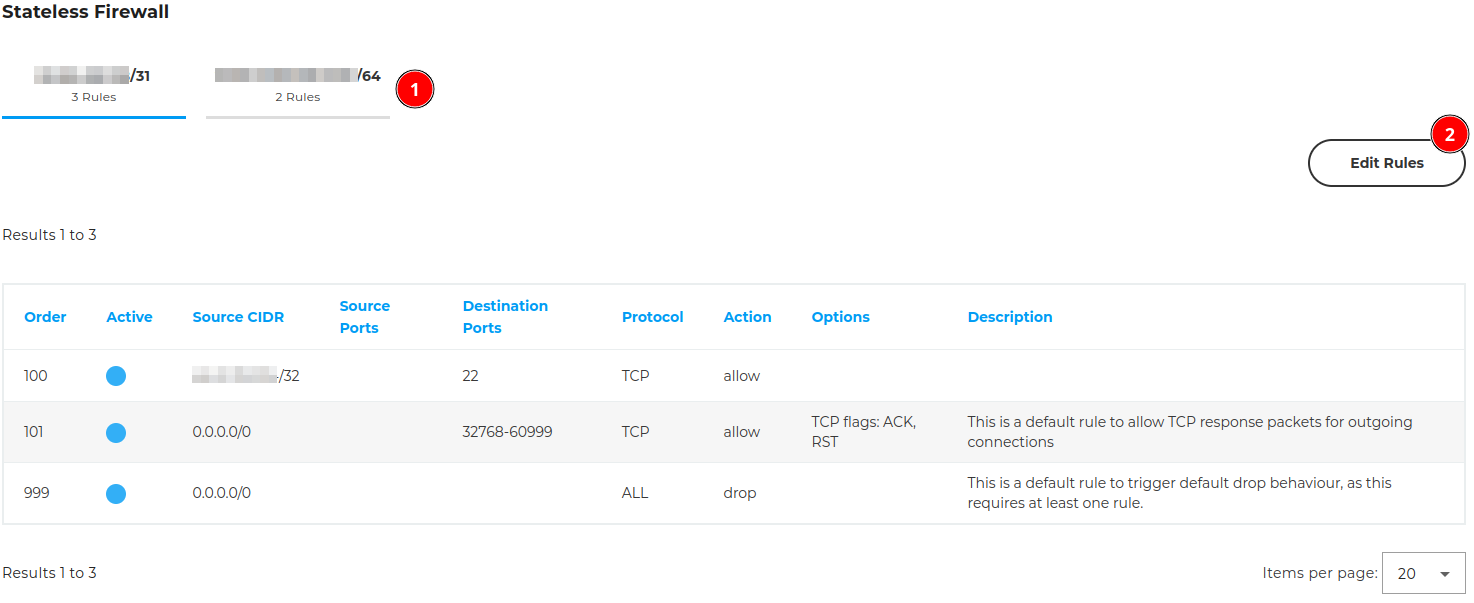1474x603 pixels.
Task: Select the /31 subnet tab with 3 Rules
Action: point(94,86)
